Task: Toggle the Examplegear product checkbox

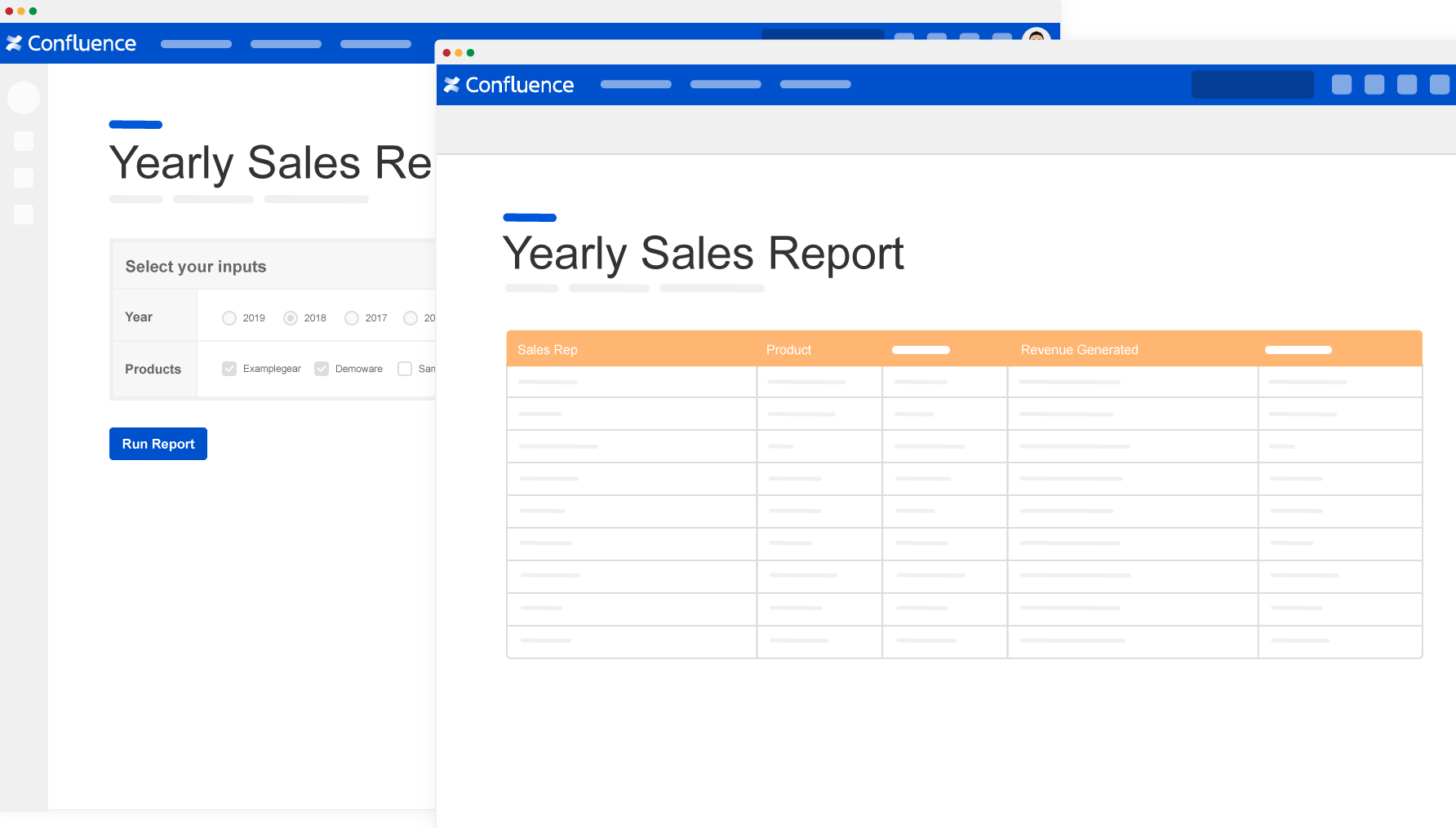Action: pos(229,369)
